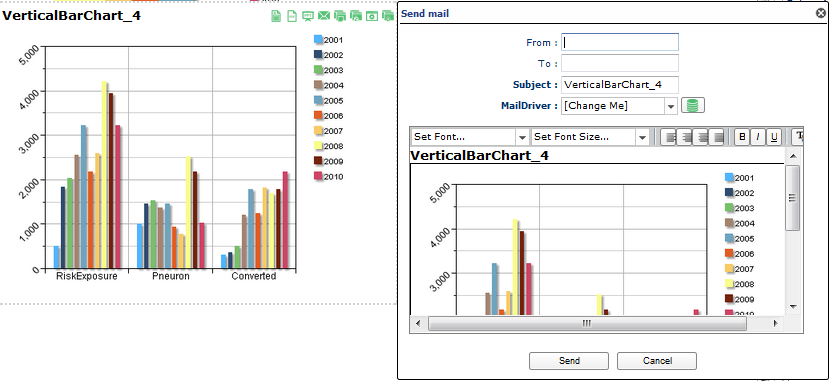
Task: Export chart to PowerPoint icon
Action: tap(308, 16)
